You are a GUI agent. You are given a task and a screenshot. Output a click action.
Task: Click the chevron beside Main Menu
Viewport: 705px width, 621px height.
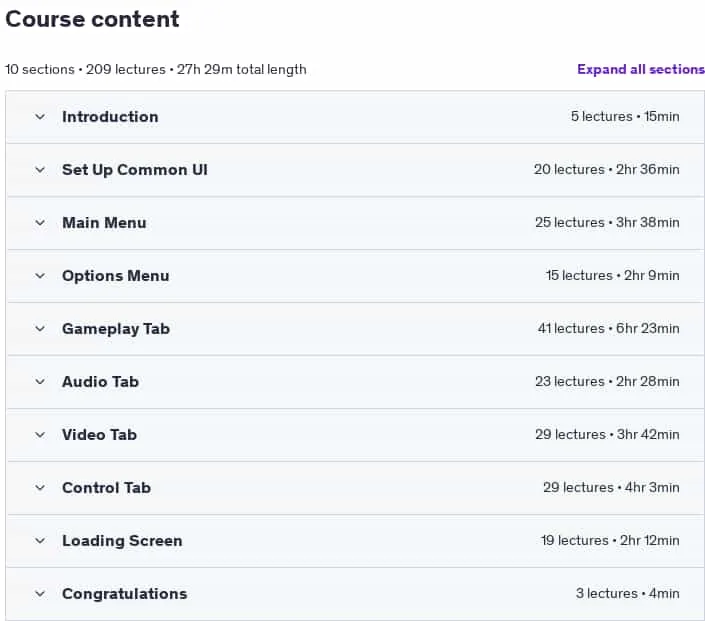[40, 223]
